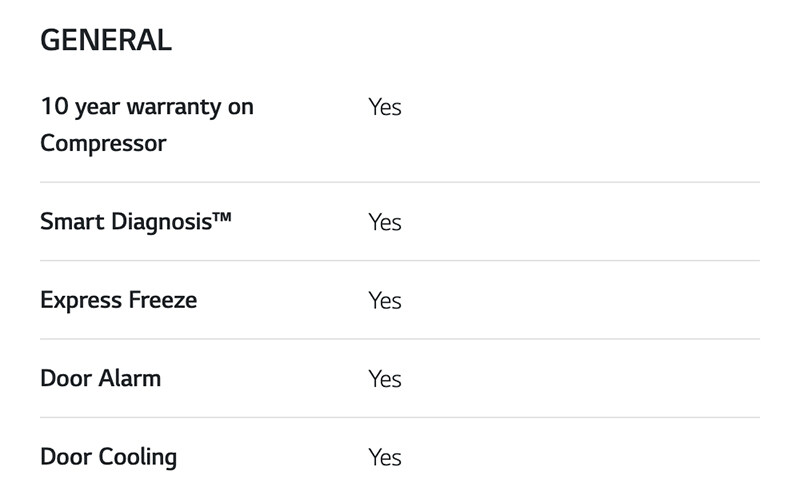Click Yes value for Compressor warranty

(384, 107)
